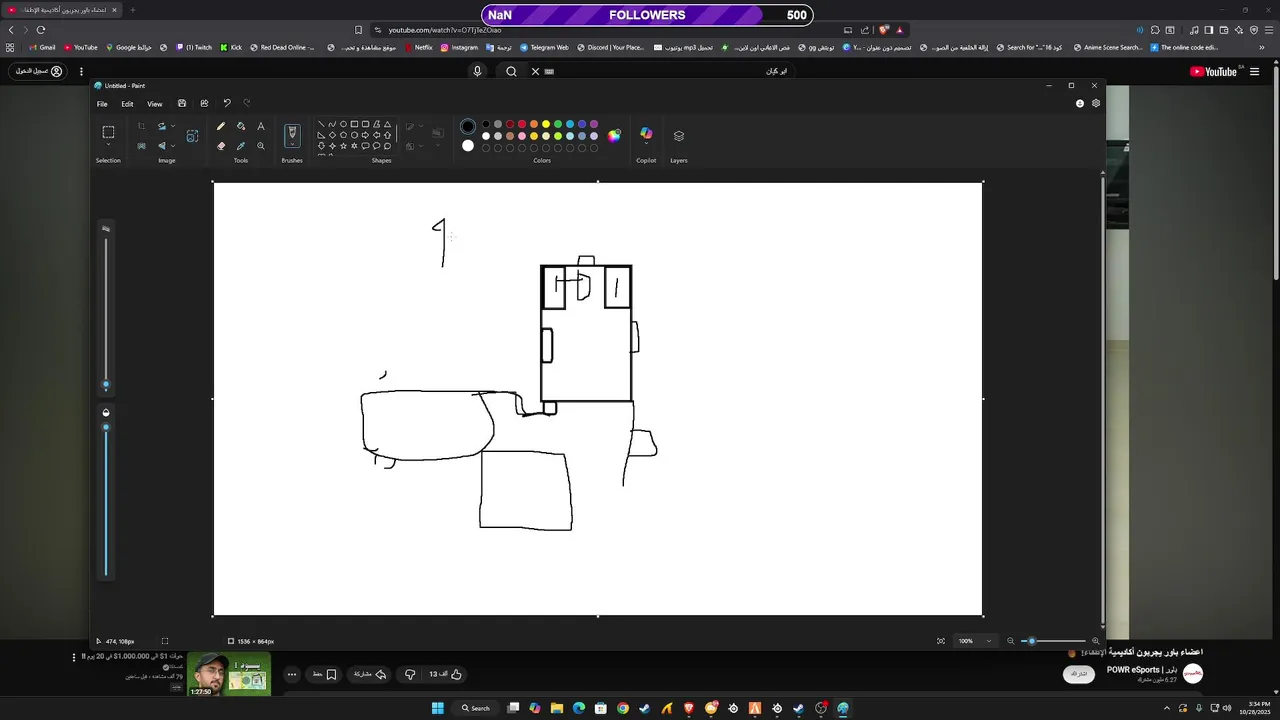Click the Save icon in Paint

pos(182,103)
